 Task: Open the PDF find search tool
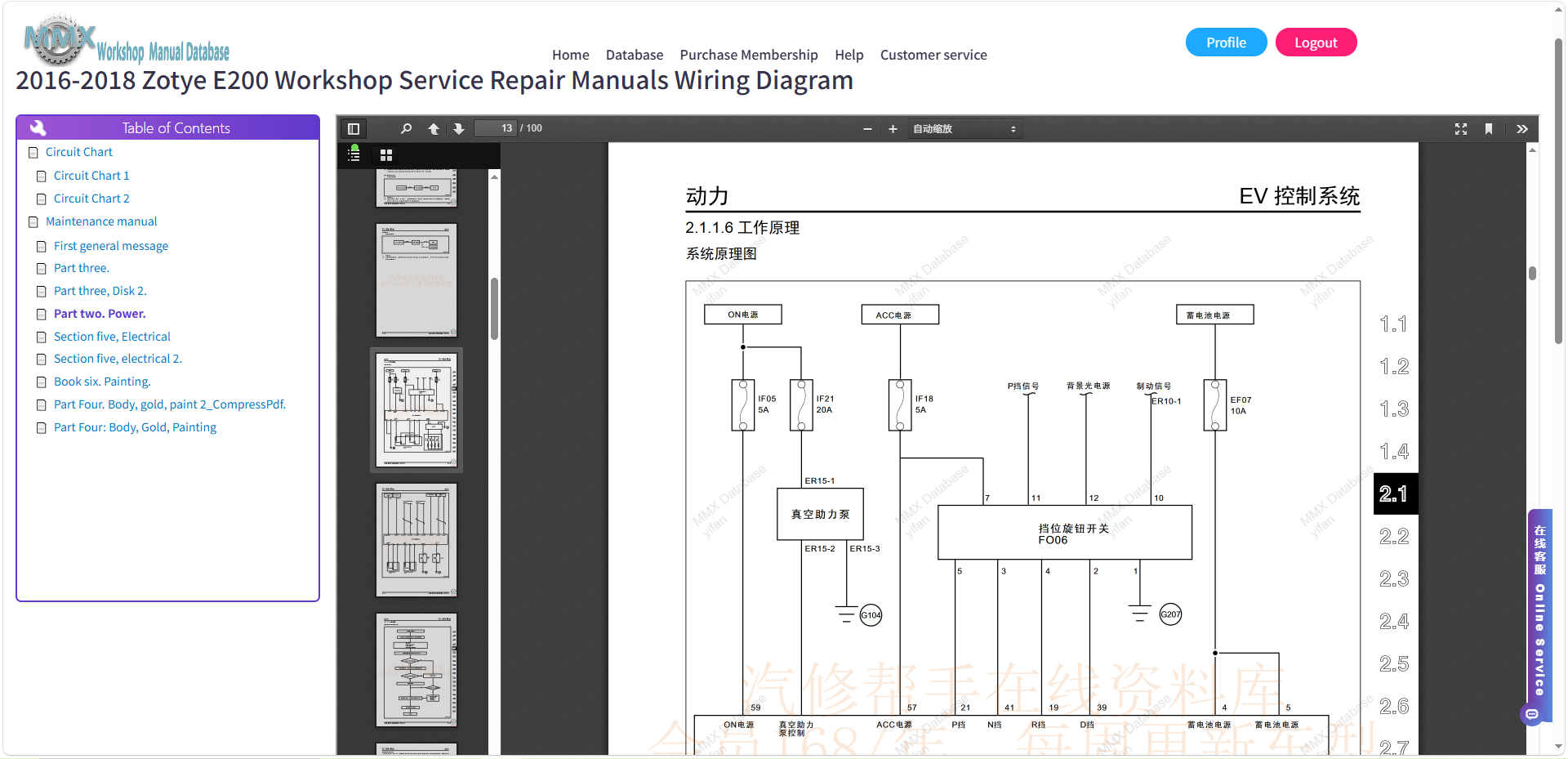pyautogui.click(x=406, y=129)
